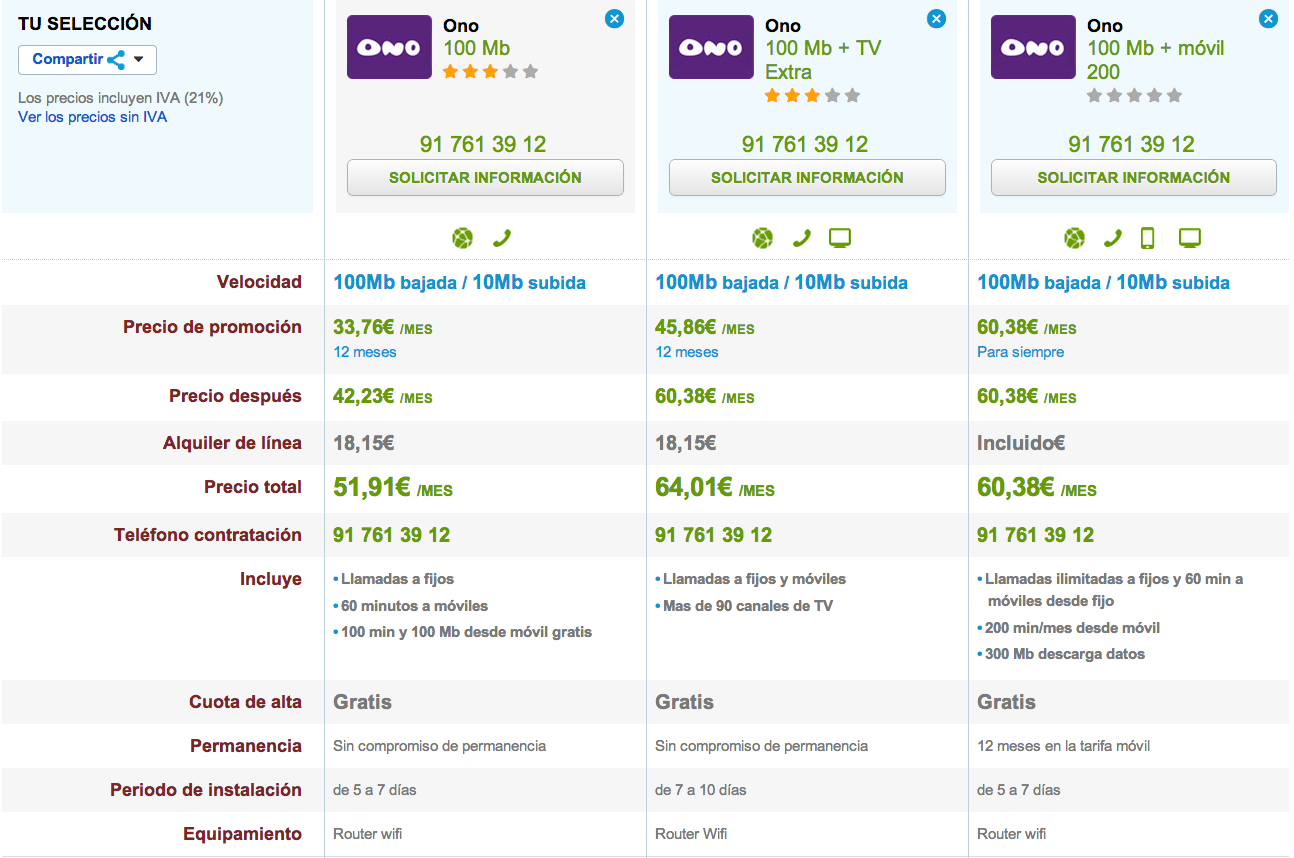Request information for the Ono 100 Mb plan
The image size is (1294, 858).
click(x=485, y=177)
